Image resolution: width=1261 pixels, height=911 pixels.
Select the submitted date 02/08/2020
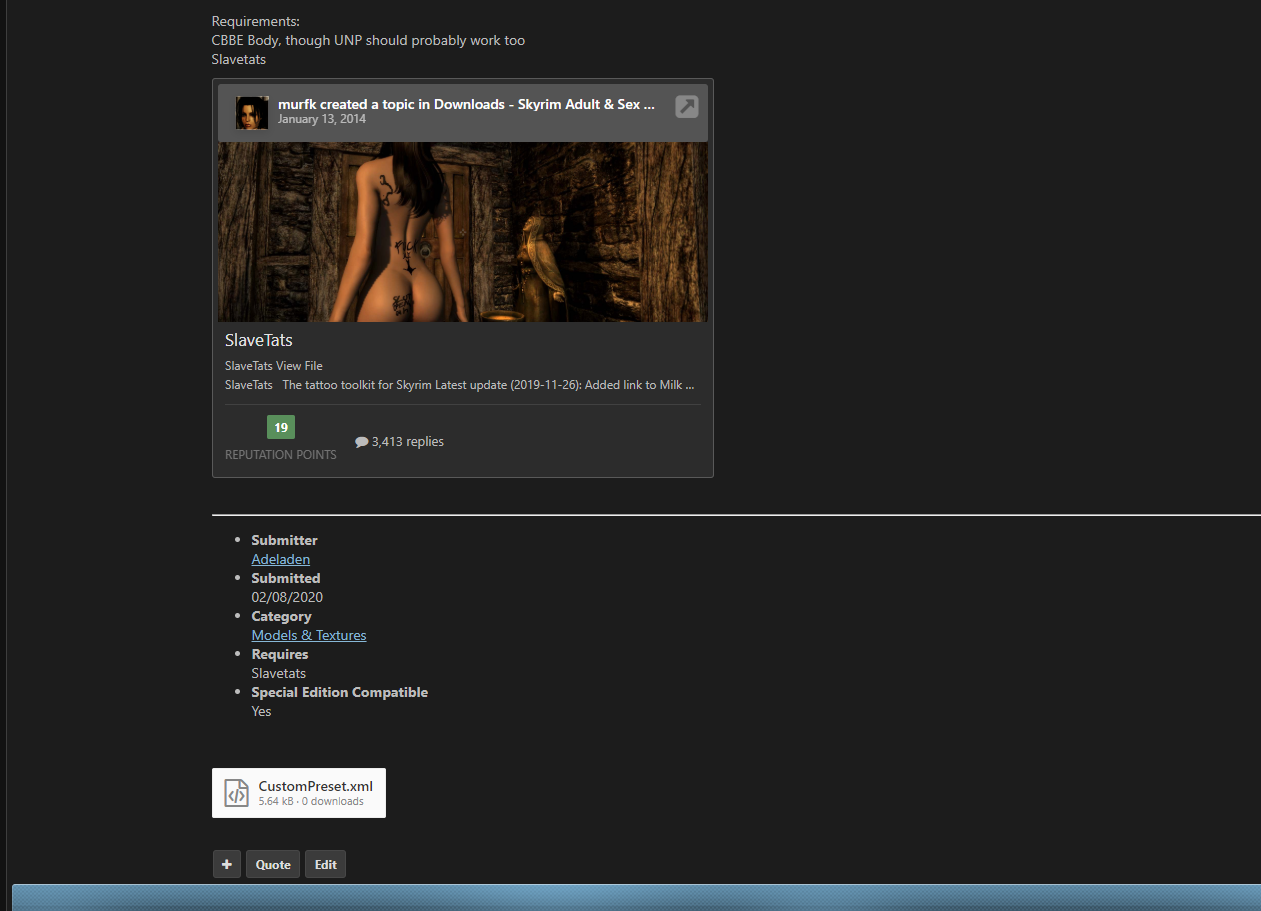pyautogui.click(x=287, y=597)
